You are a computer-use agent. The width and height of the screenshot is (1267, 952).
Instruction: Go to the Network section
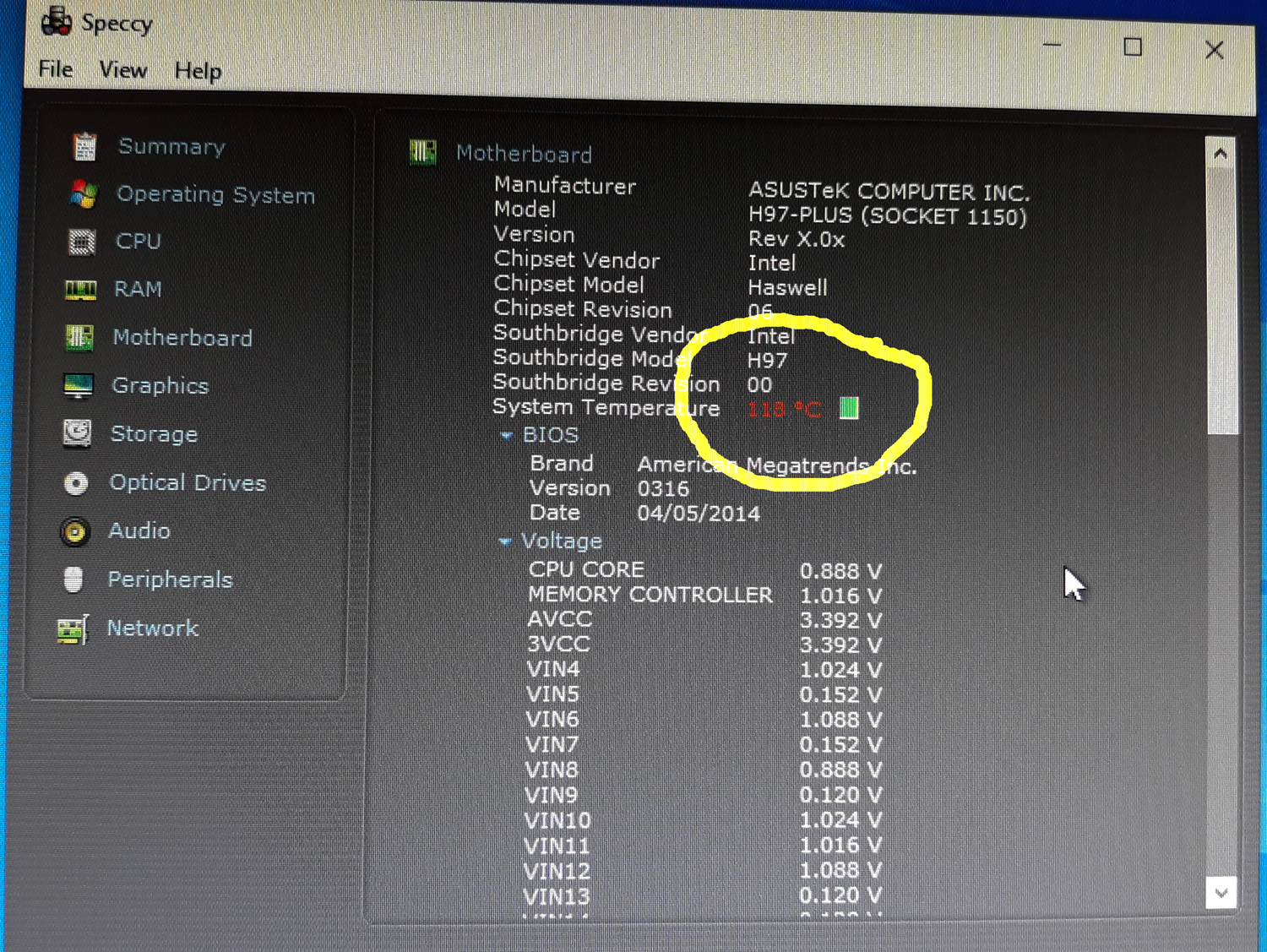153,628
